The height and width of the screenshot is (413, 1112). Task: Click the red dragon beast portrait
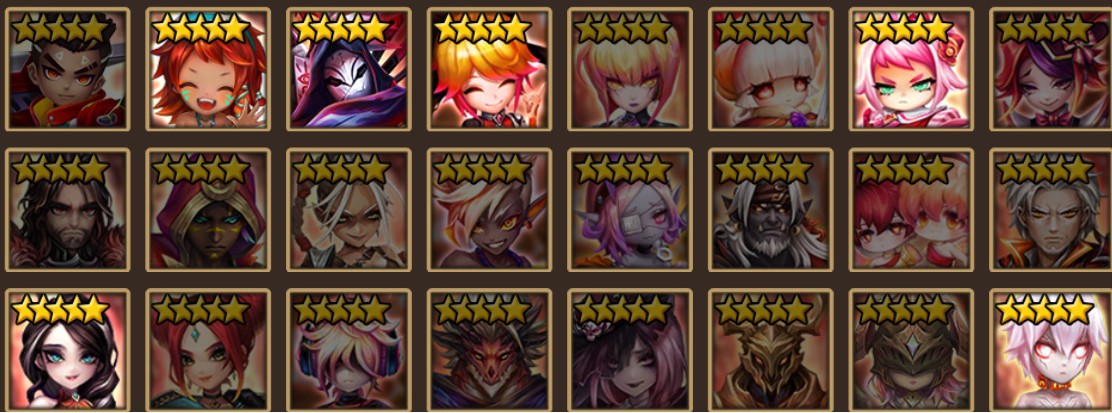pyautogui.click(x=489, y=351)
